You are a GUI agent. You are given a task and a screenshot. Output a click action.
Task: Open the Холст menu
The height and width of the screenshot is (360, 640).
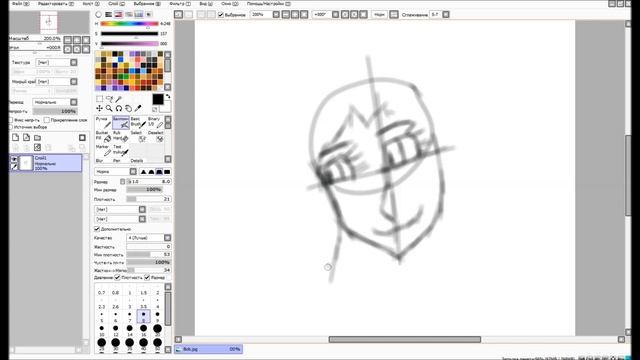point(91,4)
